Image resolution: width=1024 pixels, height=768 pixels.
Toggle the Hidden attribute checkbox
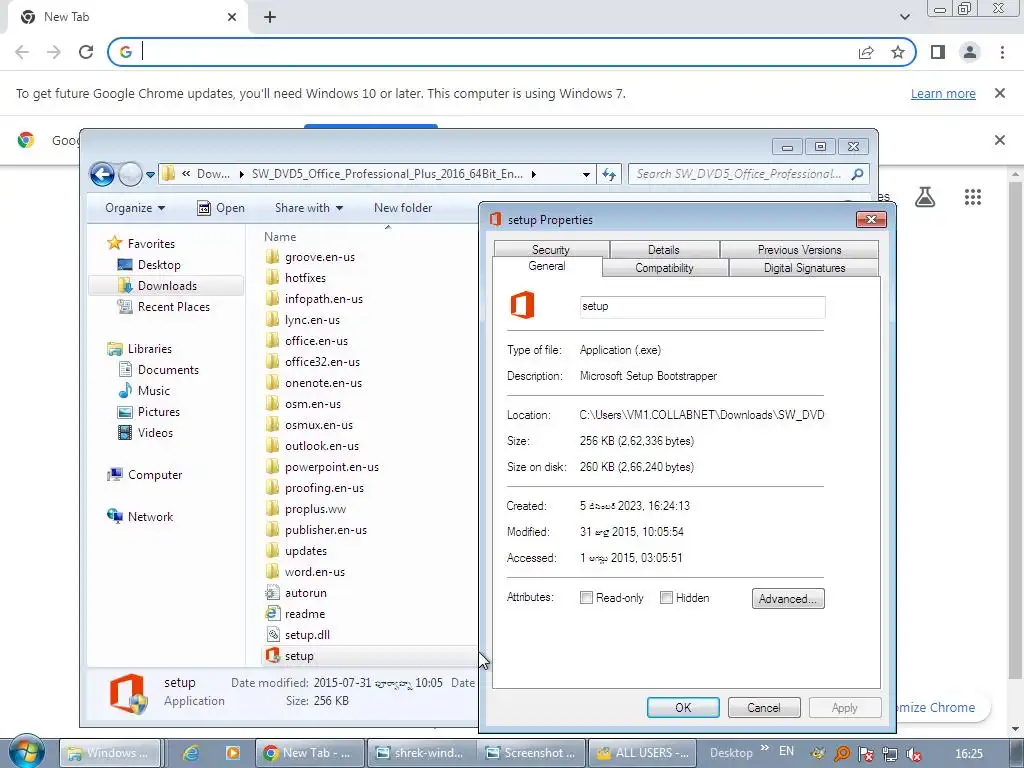(666, 598)
